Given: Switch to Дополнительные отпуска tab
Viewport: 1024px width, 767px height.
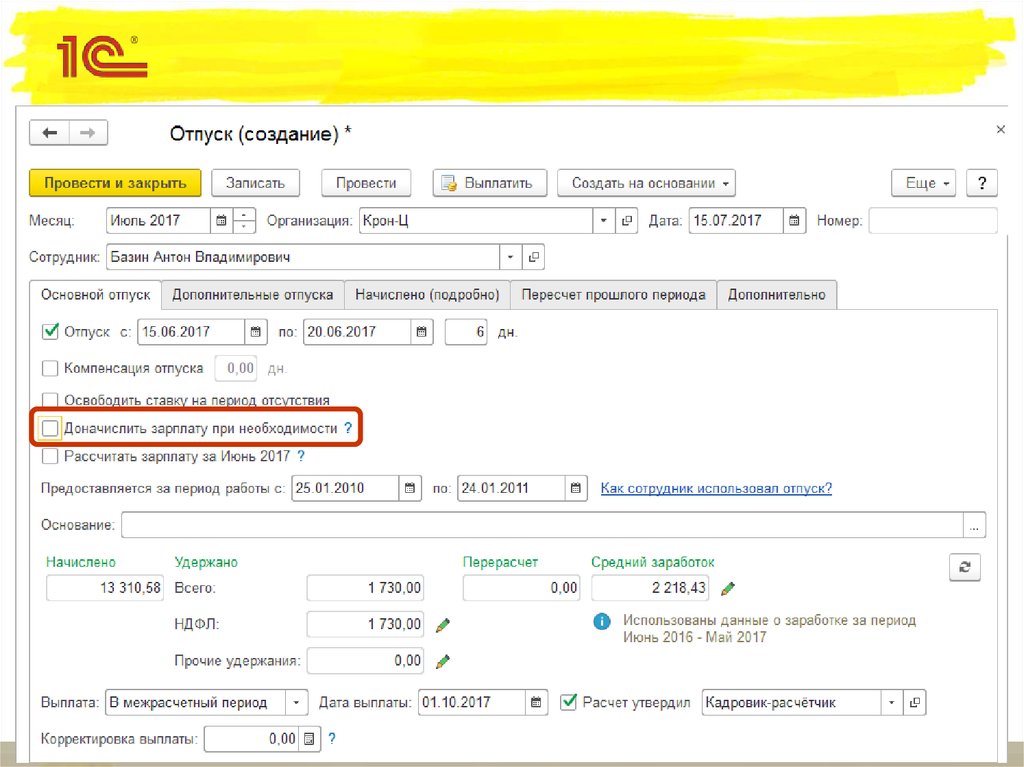Looking at the screenshot, I should [252, 295].
